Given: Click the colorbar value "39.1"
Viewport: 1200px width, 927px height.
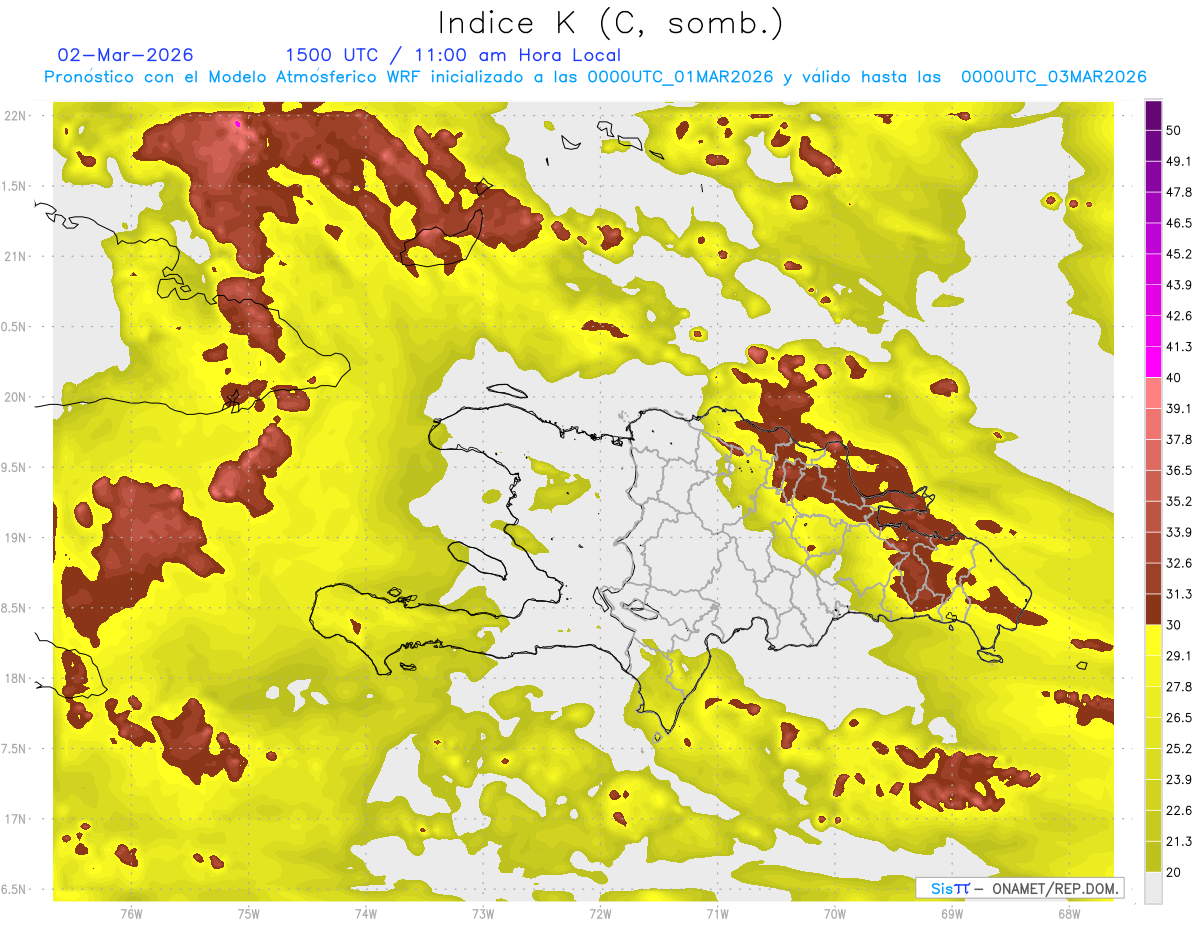Looking at the screenshot, I should click(x=1179, y=408).
